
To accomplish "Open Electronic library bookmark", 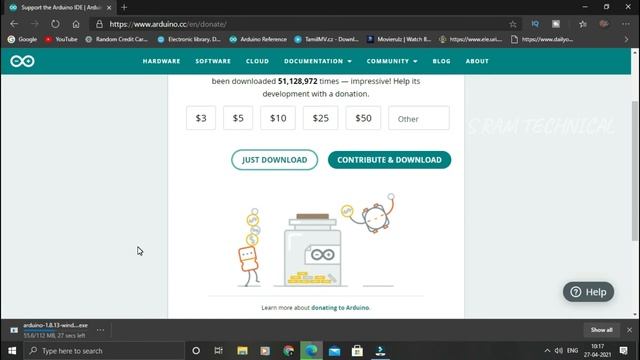I will (x=189, y=39).
